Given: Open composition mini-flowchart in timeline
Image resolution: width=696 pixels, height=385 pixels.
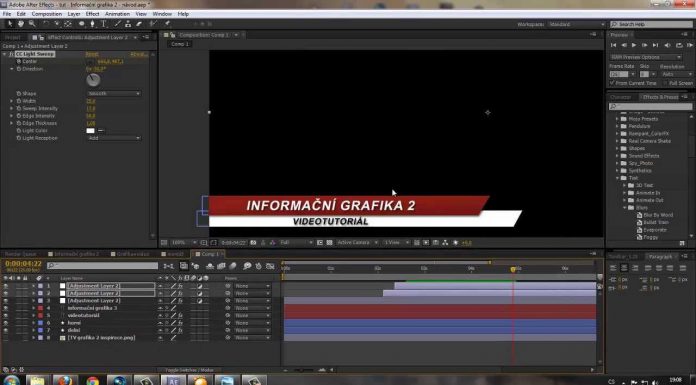Looking at the screenshot, I should tap(168, 266).
